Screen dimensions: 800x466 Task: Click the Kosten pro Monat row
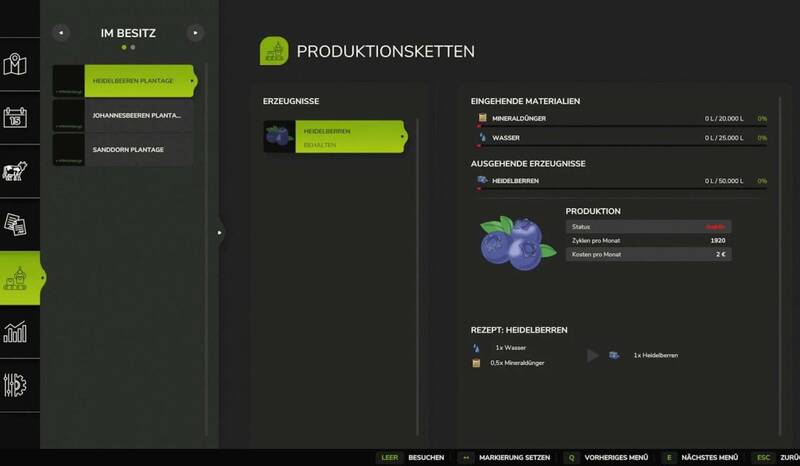pyautogui.click(x=648, y=254)
